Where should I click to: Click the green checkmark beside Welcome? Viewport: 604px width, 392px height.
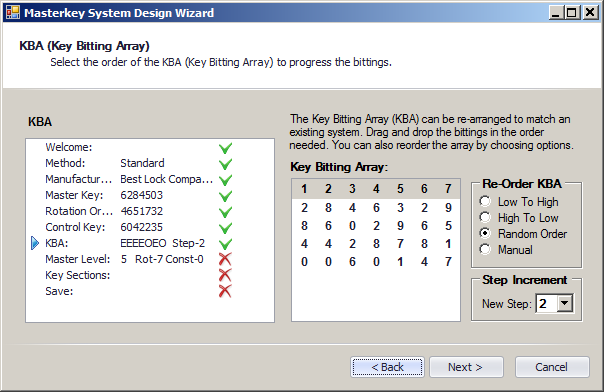click(x=225, y=148)
